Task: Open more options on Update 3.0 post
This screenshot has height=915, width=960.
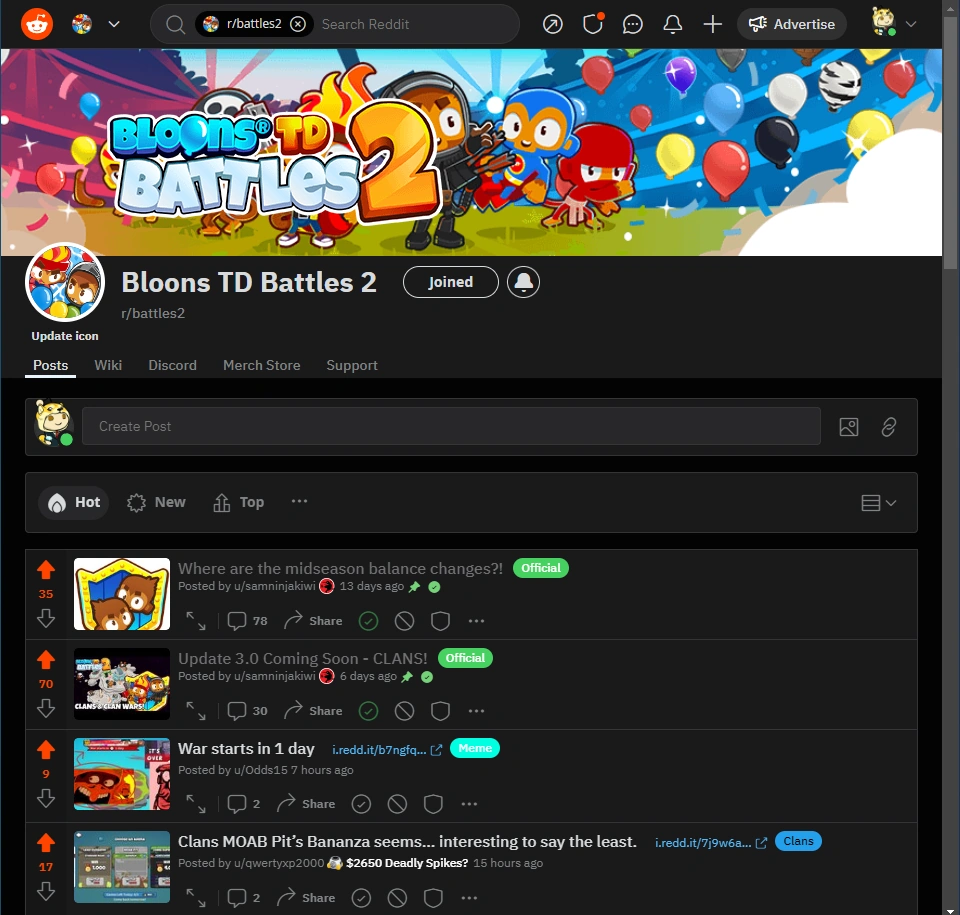Action: [x=476, y=711]
